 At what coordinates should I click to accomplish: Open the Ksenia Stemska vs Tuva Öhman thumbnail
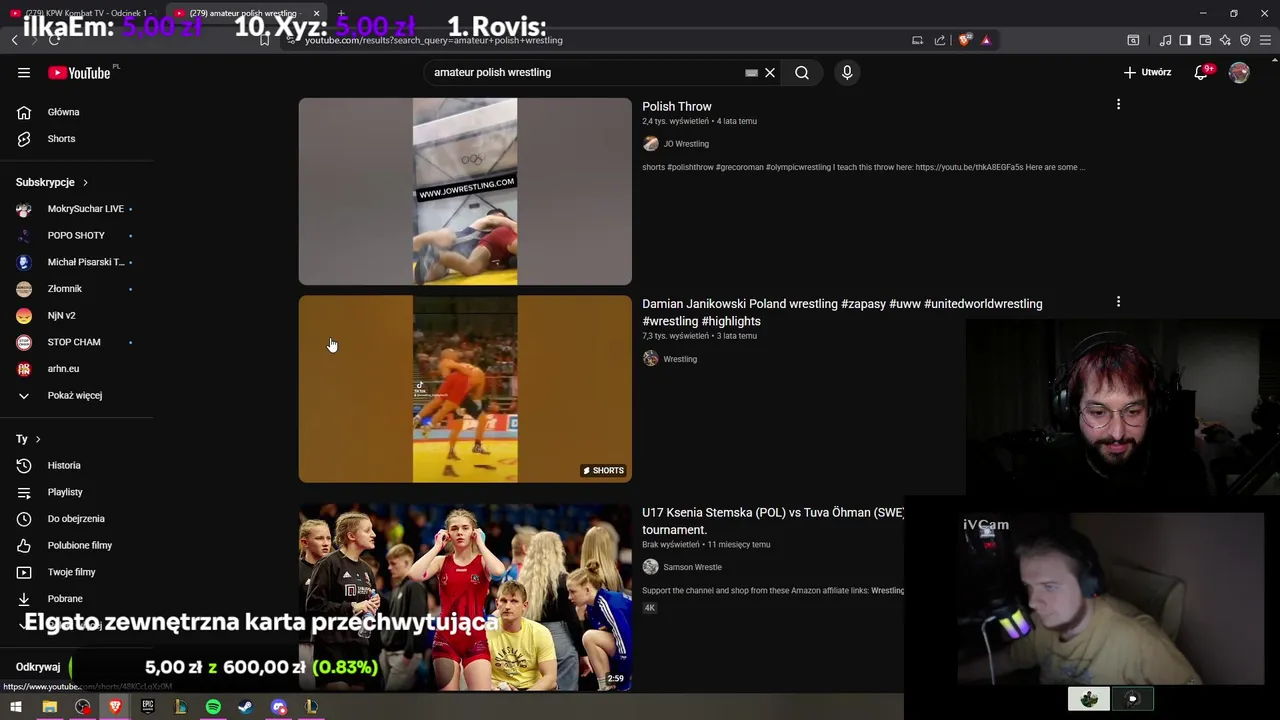[465, 597]
